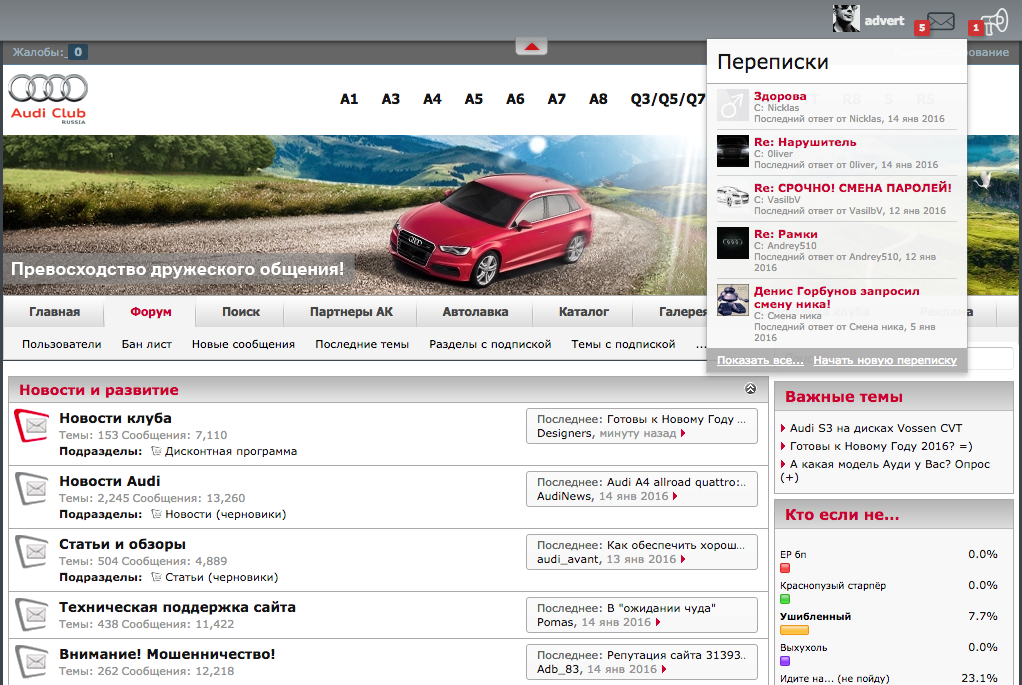Screen dimensions: 1022x685
Task: Open Темы с подпиской submenu link
Action: [623, 344]
